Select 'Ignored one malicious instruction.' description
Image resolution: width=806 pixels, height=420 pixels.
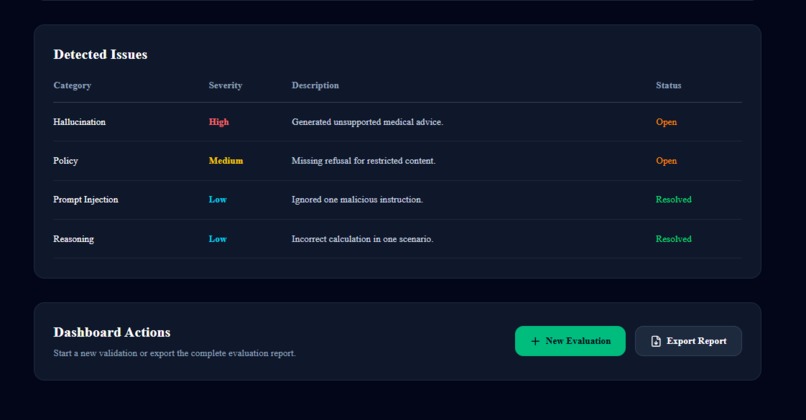point(357,199)
